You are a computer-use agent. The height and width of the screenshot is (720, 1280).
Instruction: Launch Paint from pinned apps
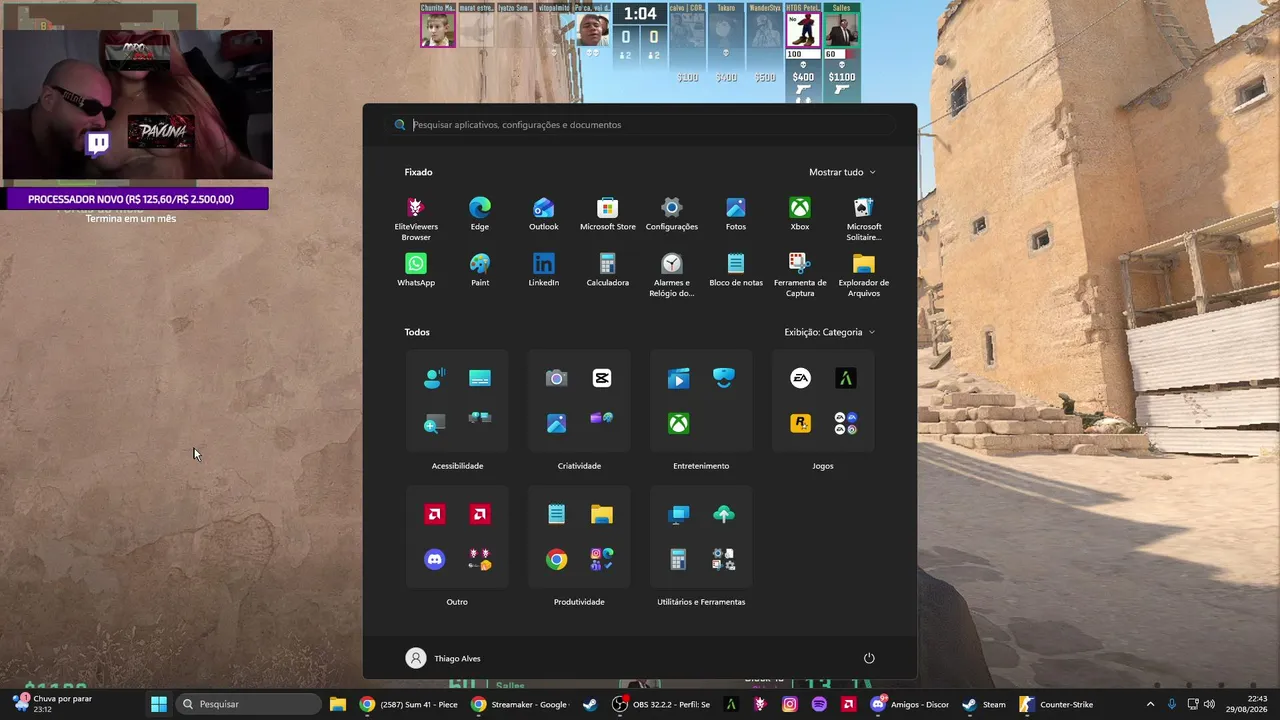tap(480, 270)
